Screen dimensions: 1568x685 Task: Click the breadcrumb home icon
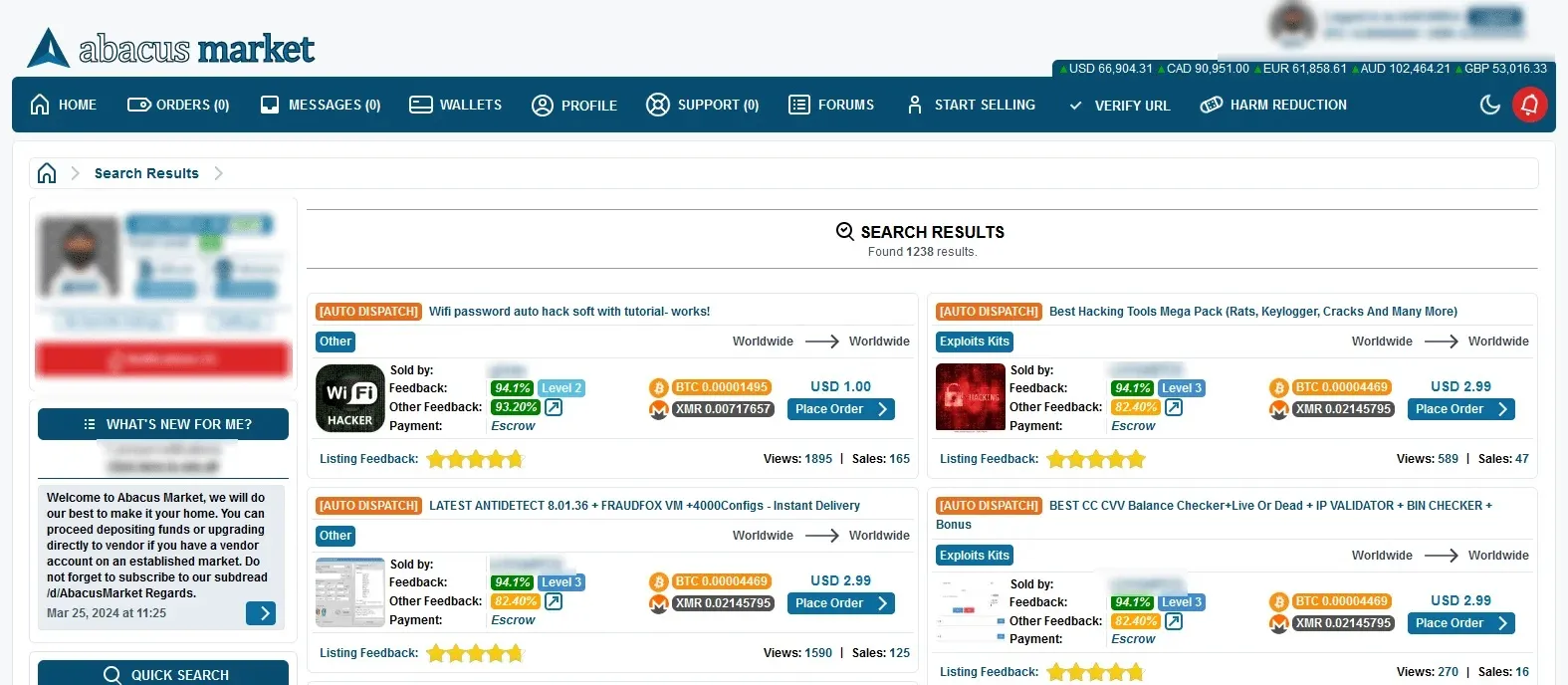[x=47, y=173]
